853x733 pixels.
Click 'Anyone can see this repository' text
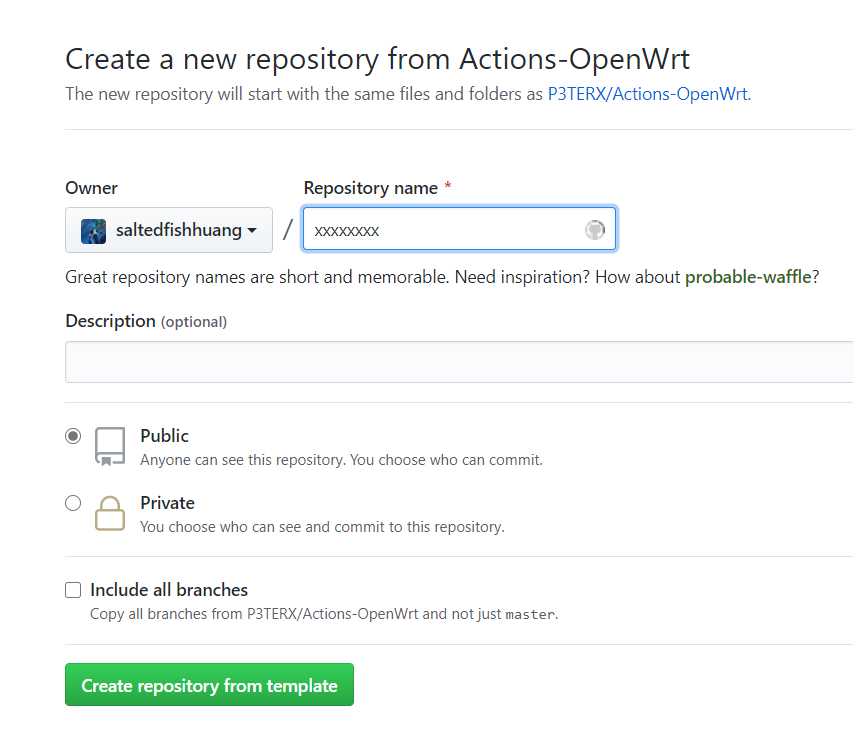342,460
